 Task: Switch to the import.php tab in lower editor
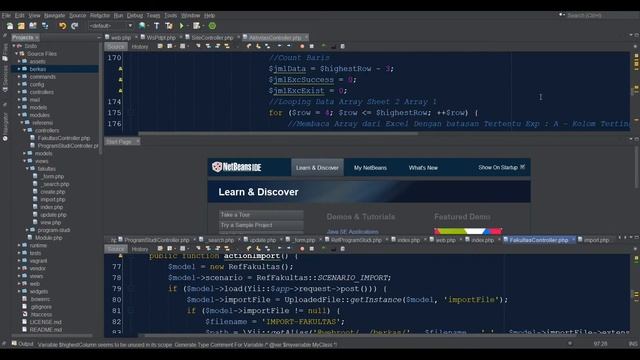click(x=596, y=240)
